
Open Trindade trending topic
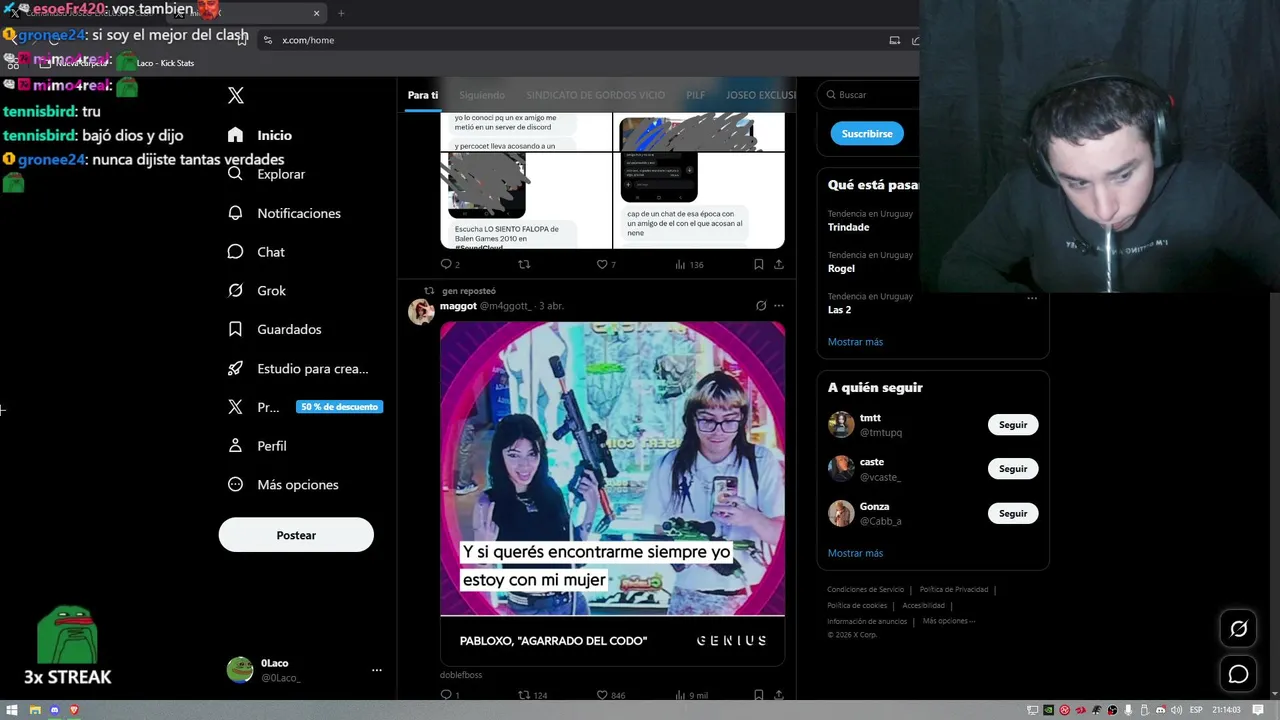[848, 227]
